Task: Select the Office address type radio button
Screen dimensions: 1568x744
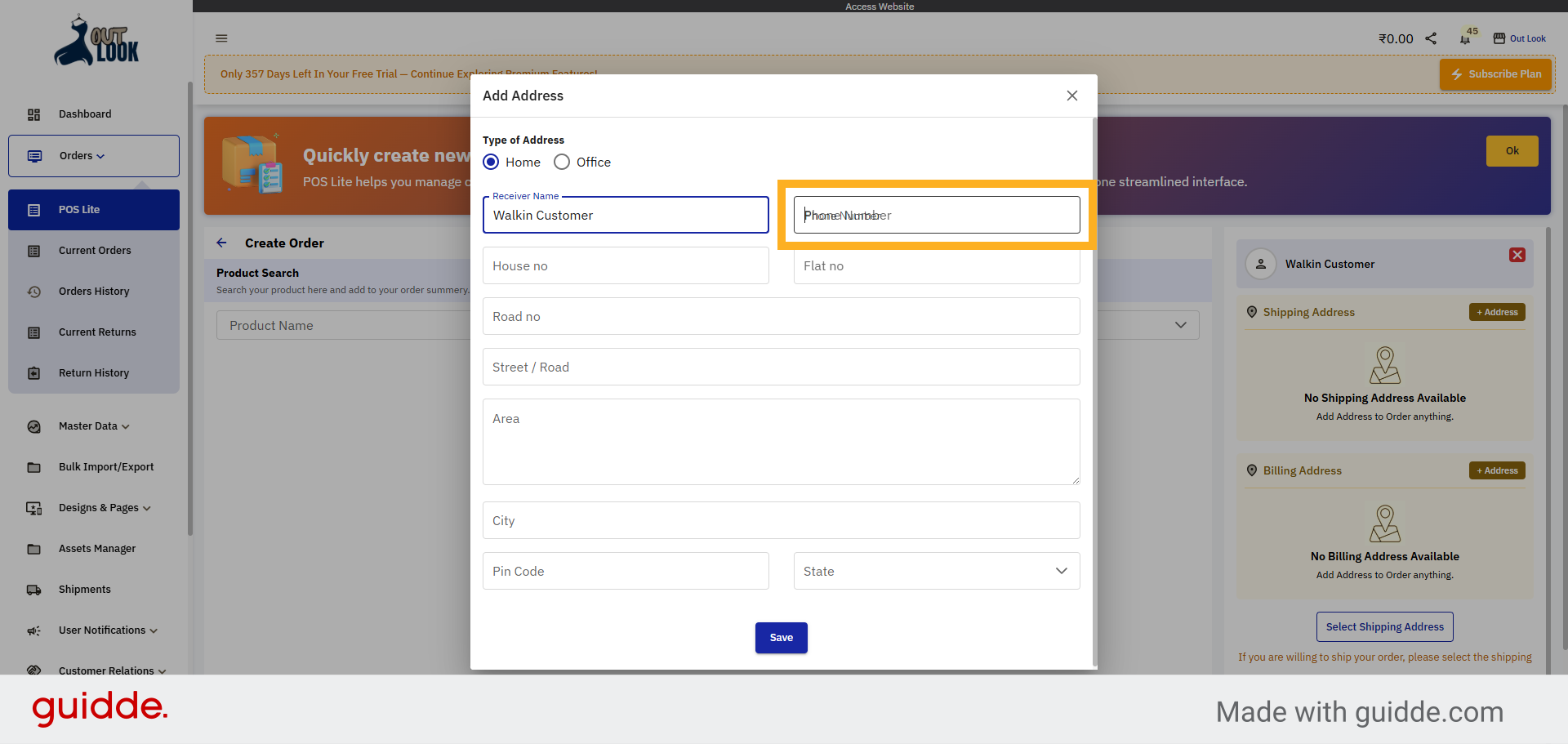Action: click(561, 162)
